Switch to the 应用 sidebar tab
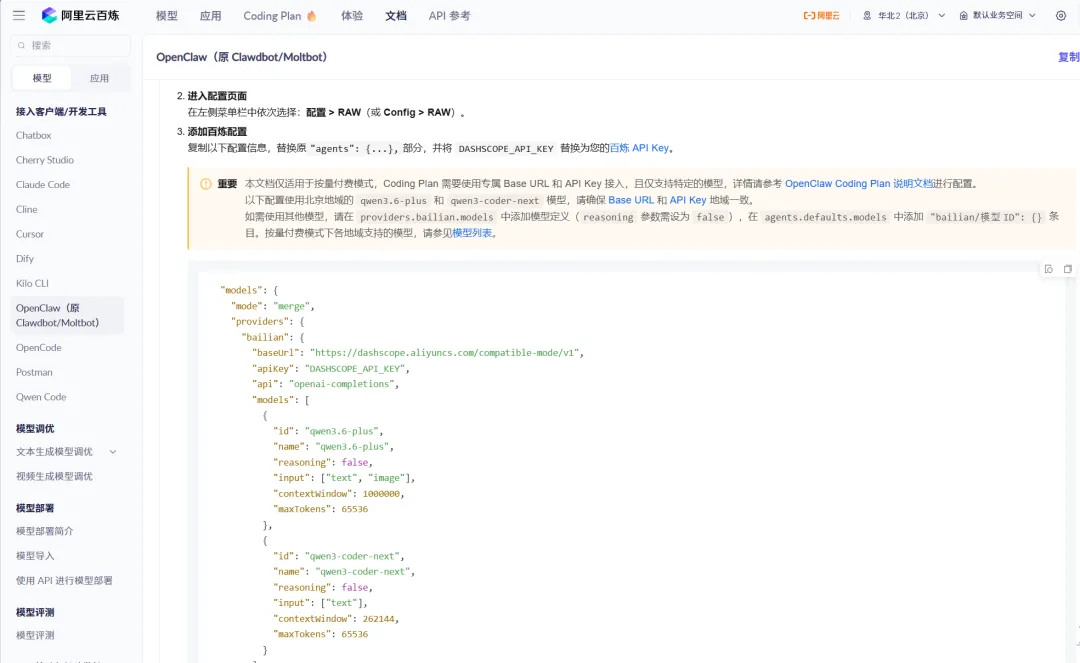1080x663 pixels. [x=99, y=78]
